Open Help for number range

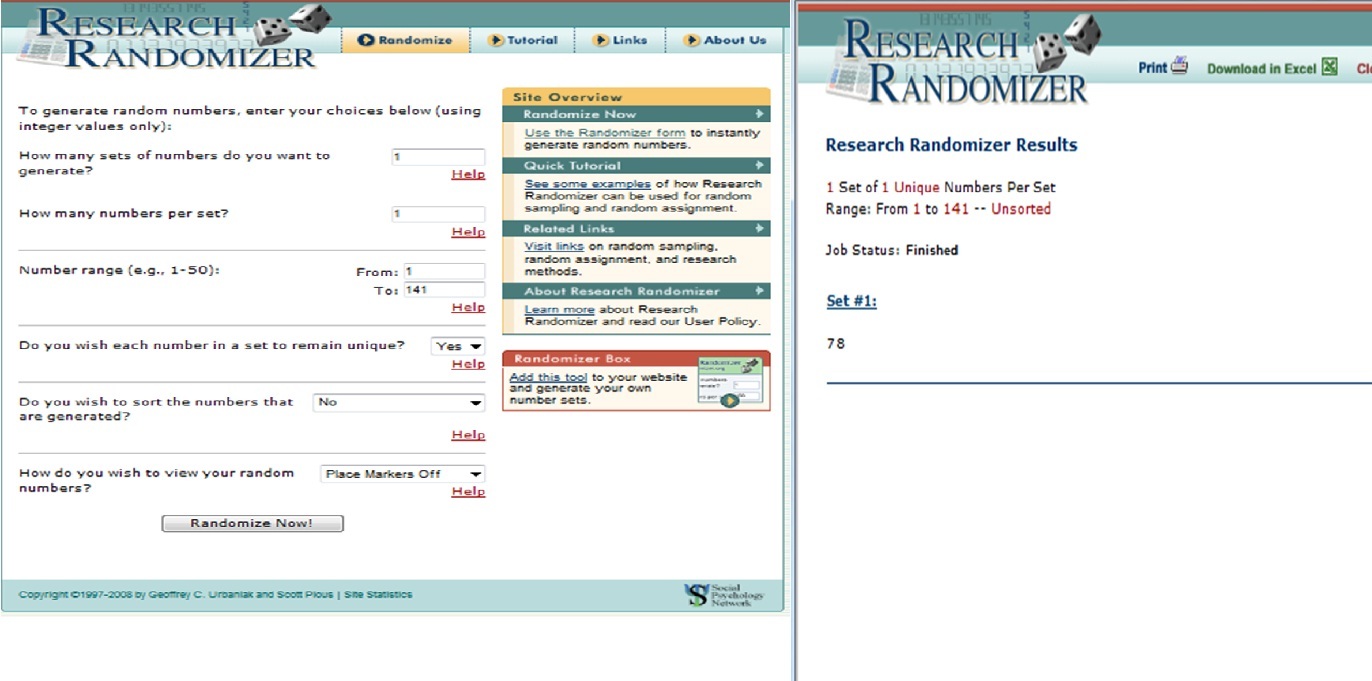(x=468, y=308)
